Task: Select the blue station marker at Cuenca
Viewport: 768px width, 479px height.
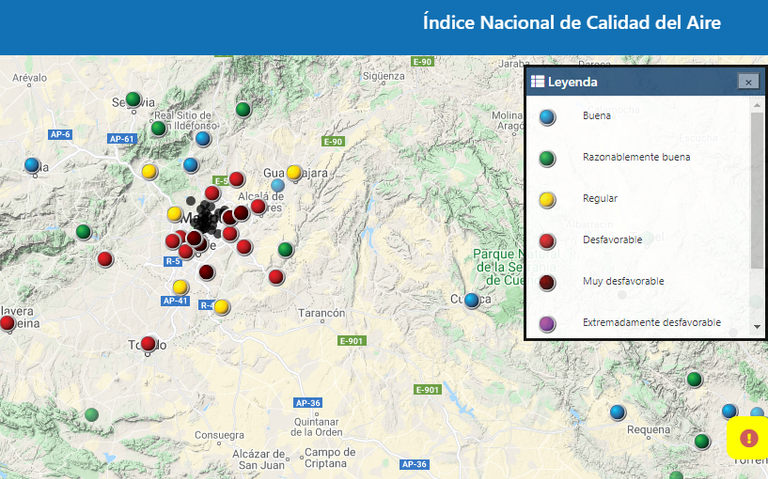Action: click(472, 300)
